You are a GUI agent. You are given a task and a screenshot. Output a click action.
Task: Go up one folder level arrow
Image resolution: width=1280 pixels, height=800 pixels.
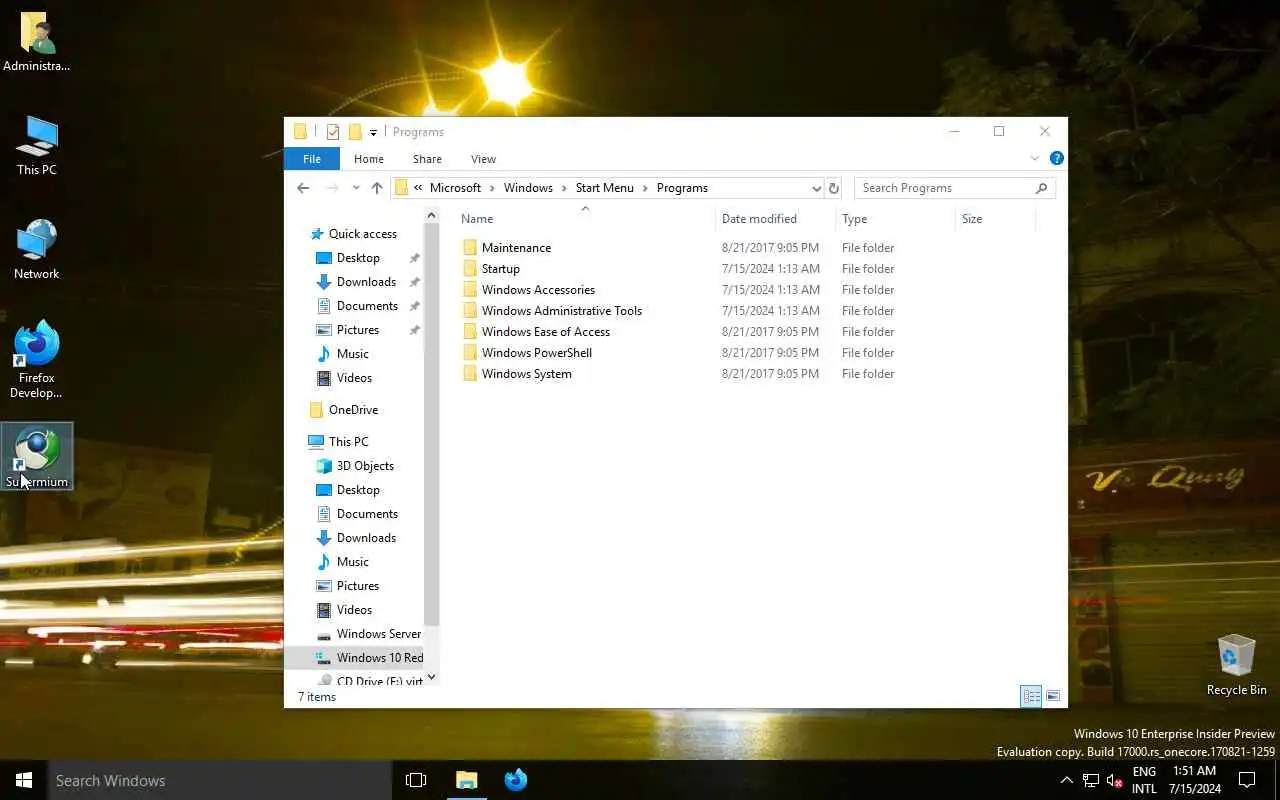click(x=377, y=188)
